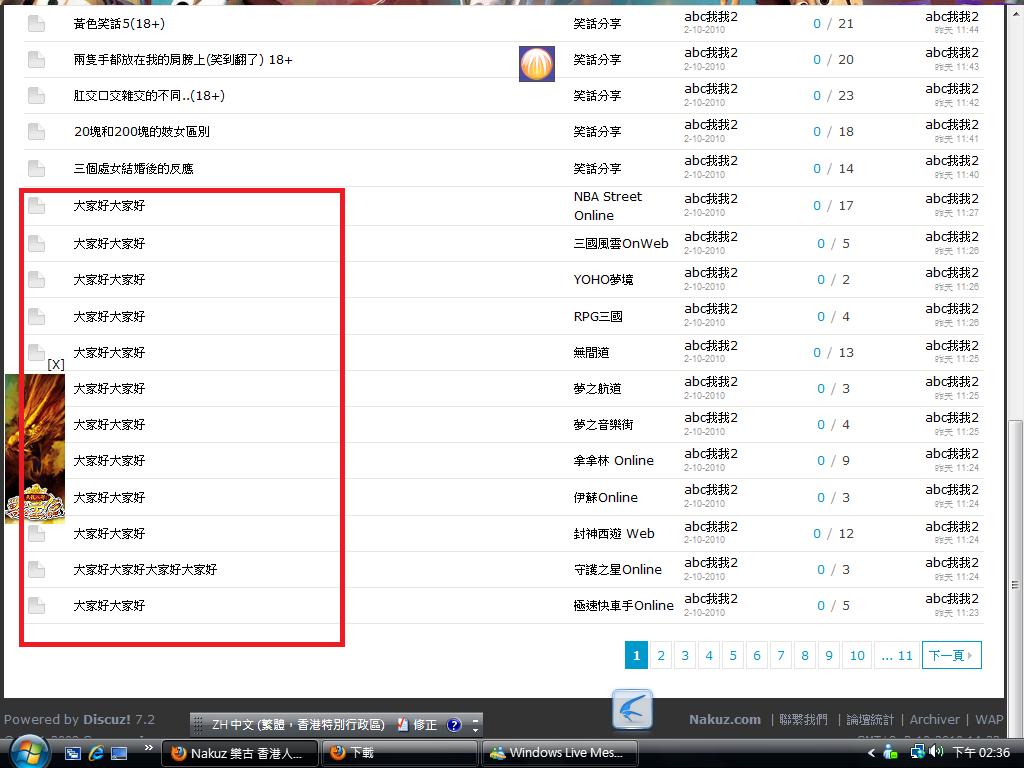This screenshot has width=1024, height=768.
Task: Click the orange shell icon beside second joke thread
Action: click(537, 64)
